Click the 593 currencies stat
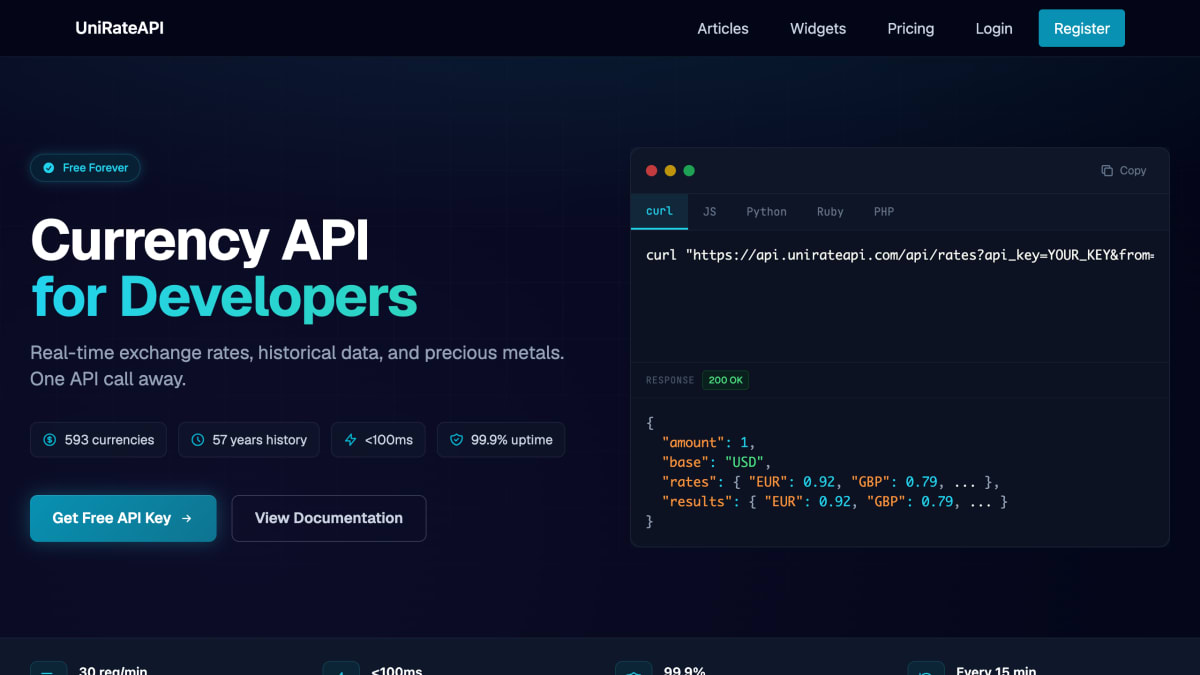The width and height of the screenshot is (1200, 675). coord(98,440)
